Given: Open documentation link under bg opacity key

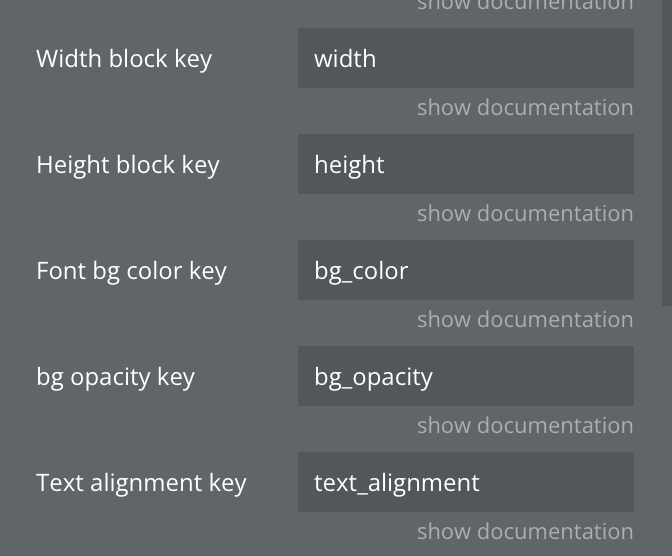Looking at the screenshot, I should click(x=525, y=425).
